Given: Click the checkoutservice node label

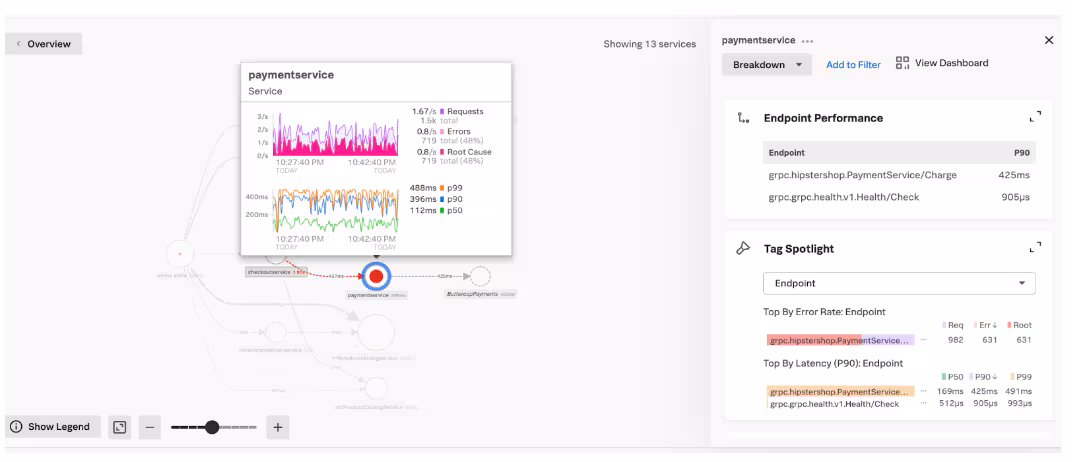Looking at the screenshot, I should 269,271.
